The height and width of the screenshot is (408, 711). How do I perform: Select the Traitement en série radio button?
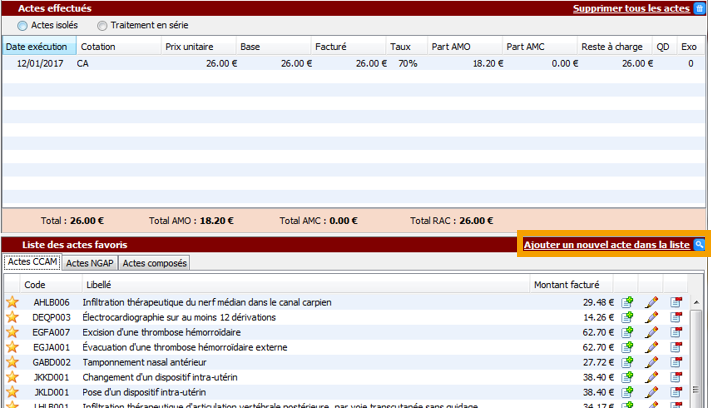[x=102, y=25]
